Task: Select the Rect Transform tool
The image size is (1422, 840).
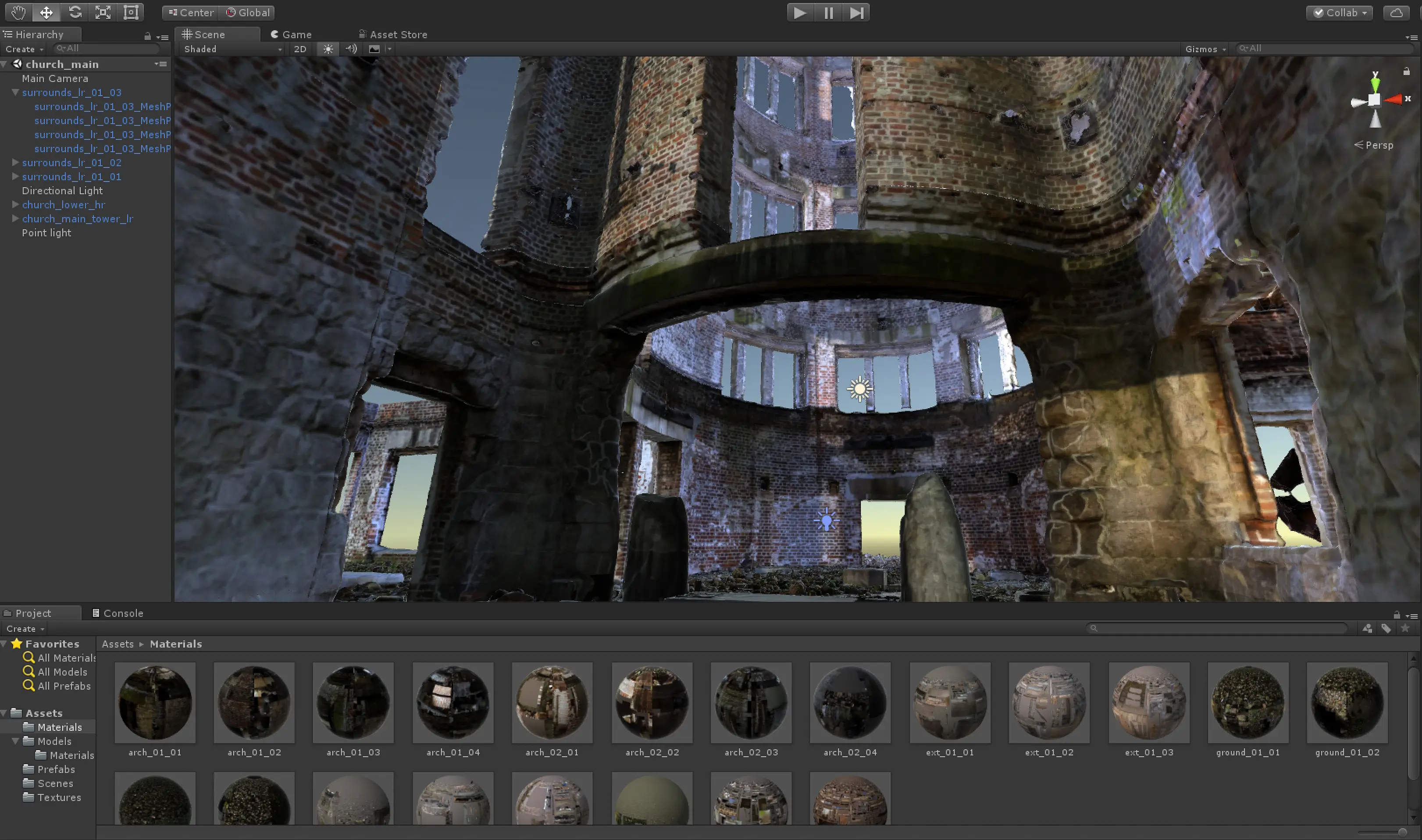Action: coord(131,12)
